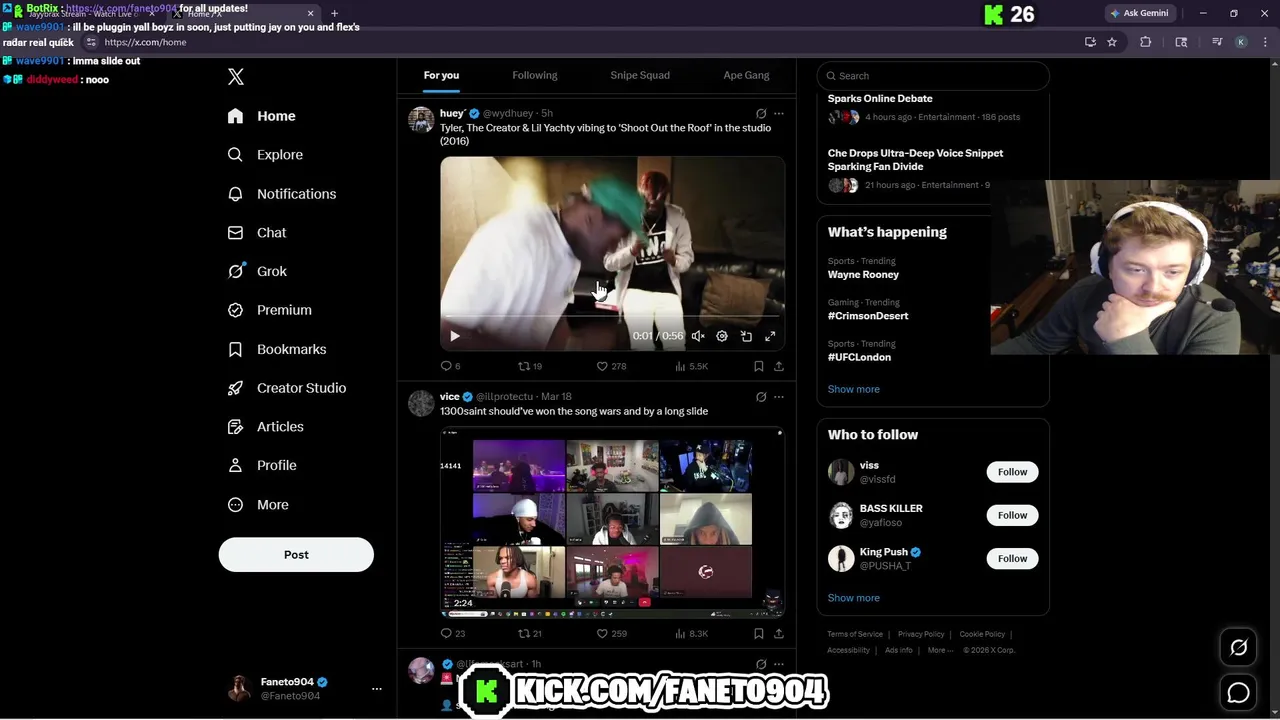This screenshot has width=1280, height=720.
Task: Open the Chrome extensions puzzle icon
Action: [x=1146, y=42]
